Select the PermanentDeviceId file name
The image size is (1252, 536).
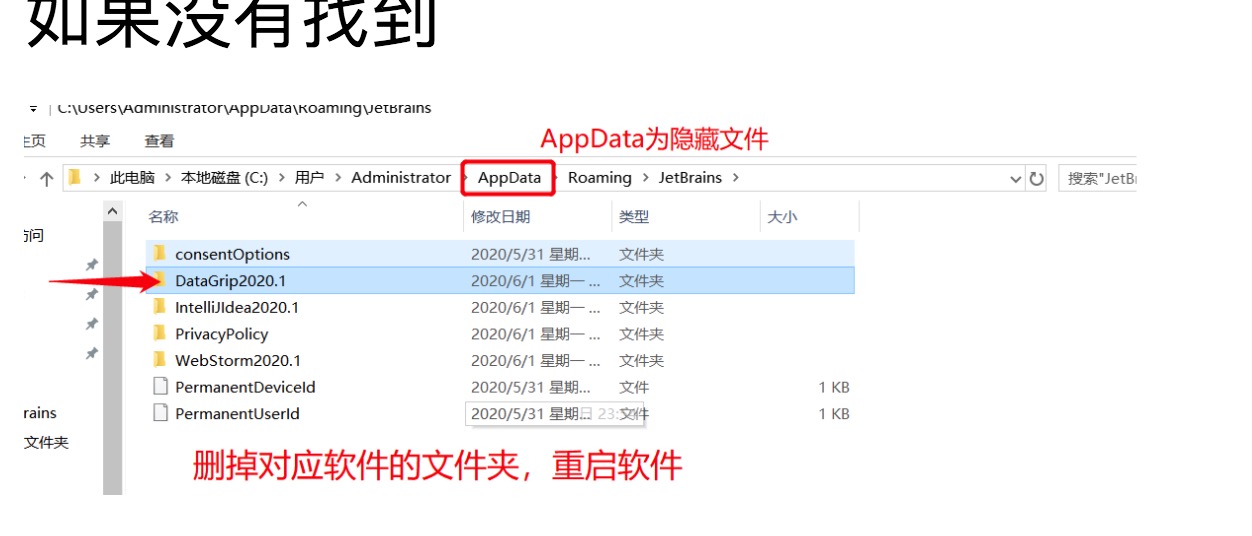pos(245,387)
